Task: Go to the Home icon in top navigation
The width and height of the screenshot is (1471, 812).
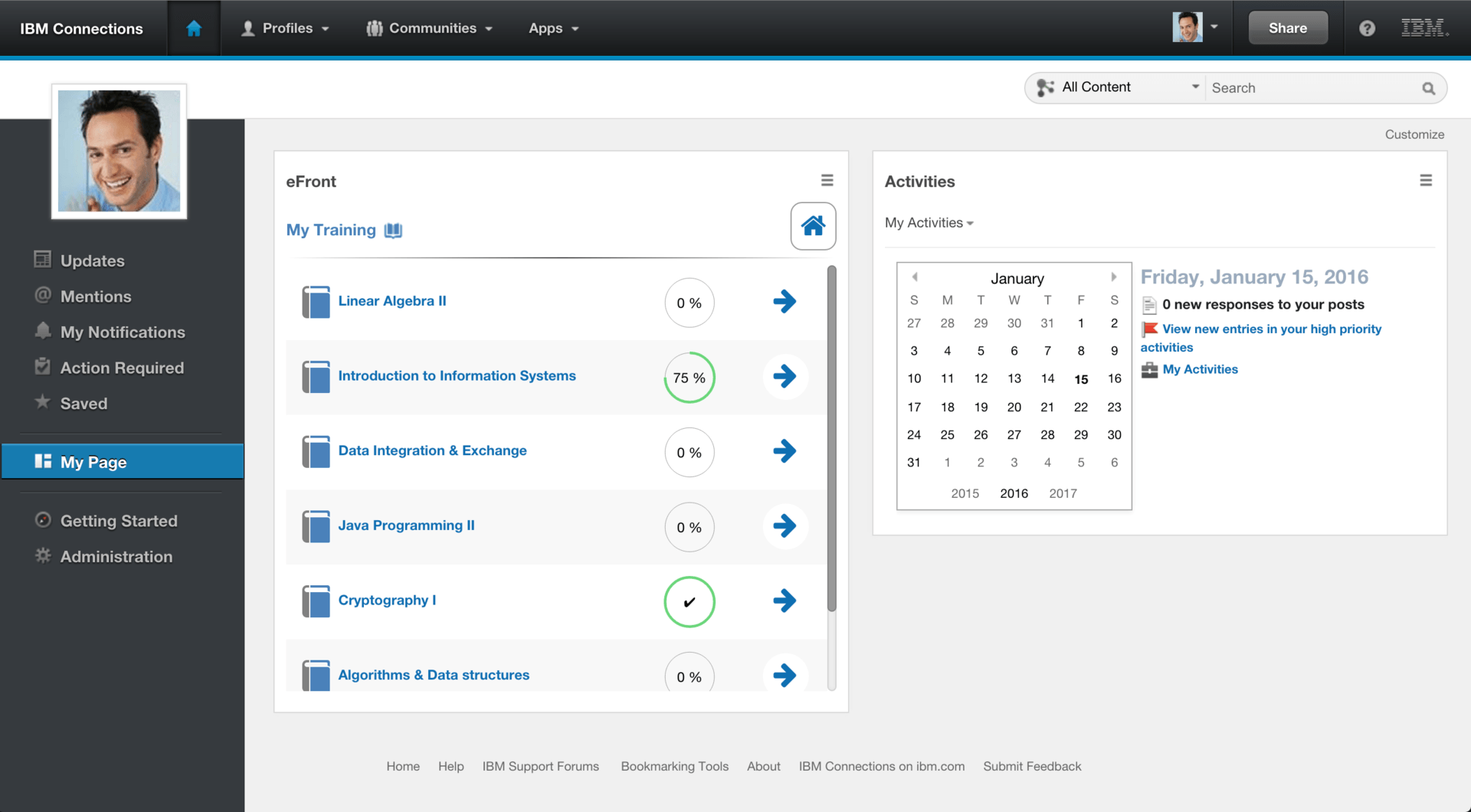Action: (194, 28)
